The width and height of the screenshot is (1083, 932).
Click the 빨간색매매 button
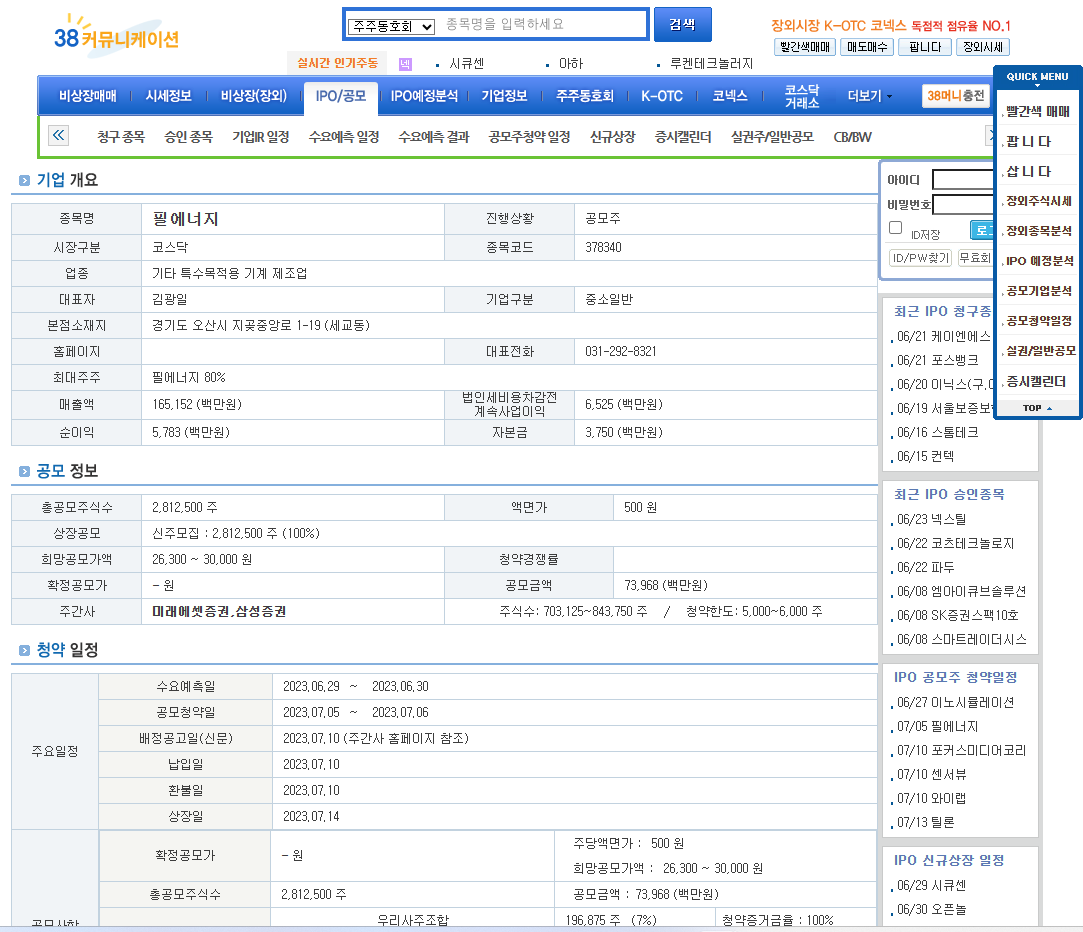(805, 47)
